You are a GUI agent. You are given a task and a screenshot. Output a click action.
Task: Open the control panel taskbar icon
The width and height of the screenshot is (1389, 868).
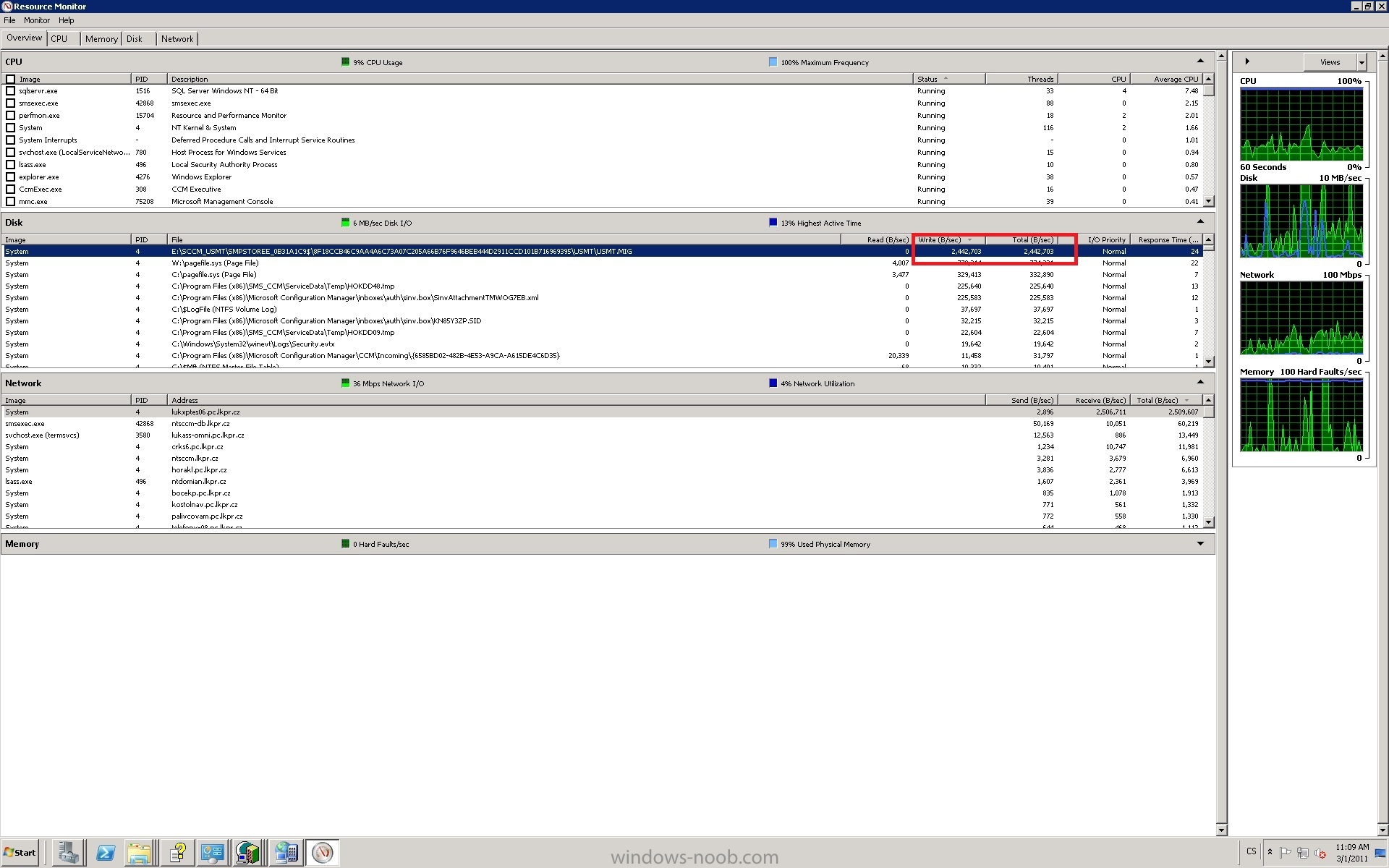213,852
